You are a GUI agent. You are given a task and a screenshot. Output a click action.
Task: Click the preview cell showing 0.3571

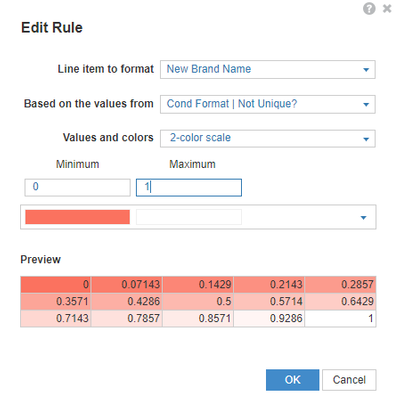click(x=56, y=301)
